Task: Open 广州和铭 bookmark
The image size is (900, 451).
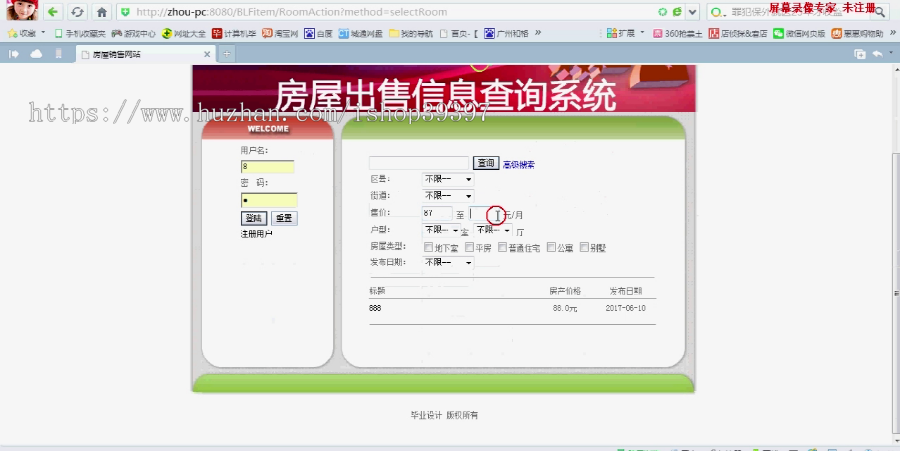Action: point(506,33)
